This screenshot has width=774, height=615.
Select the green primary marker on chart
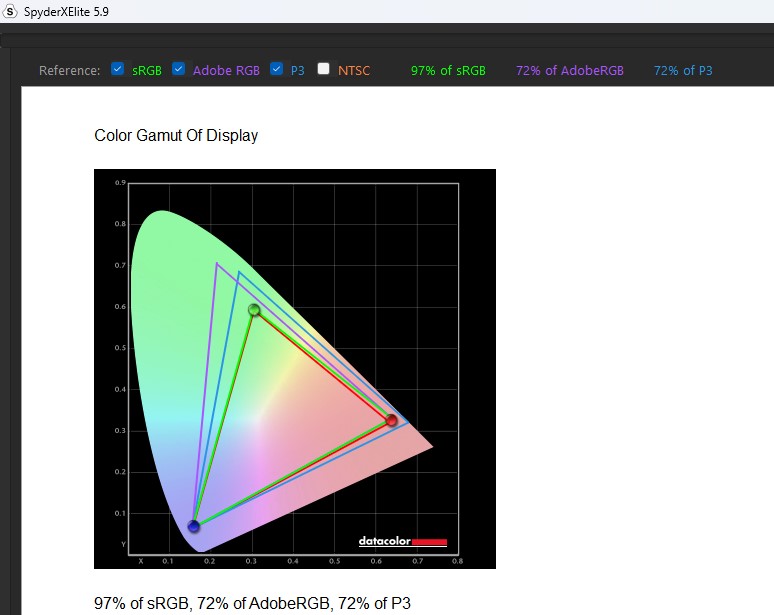[254, 310]
